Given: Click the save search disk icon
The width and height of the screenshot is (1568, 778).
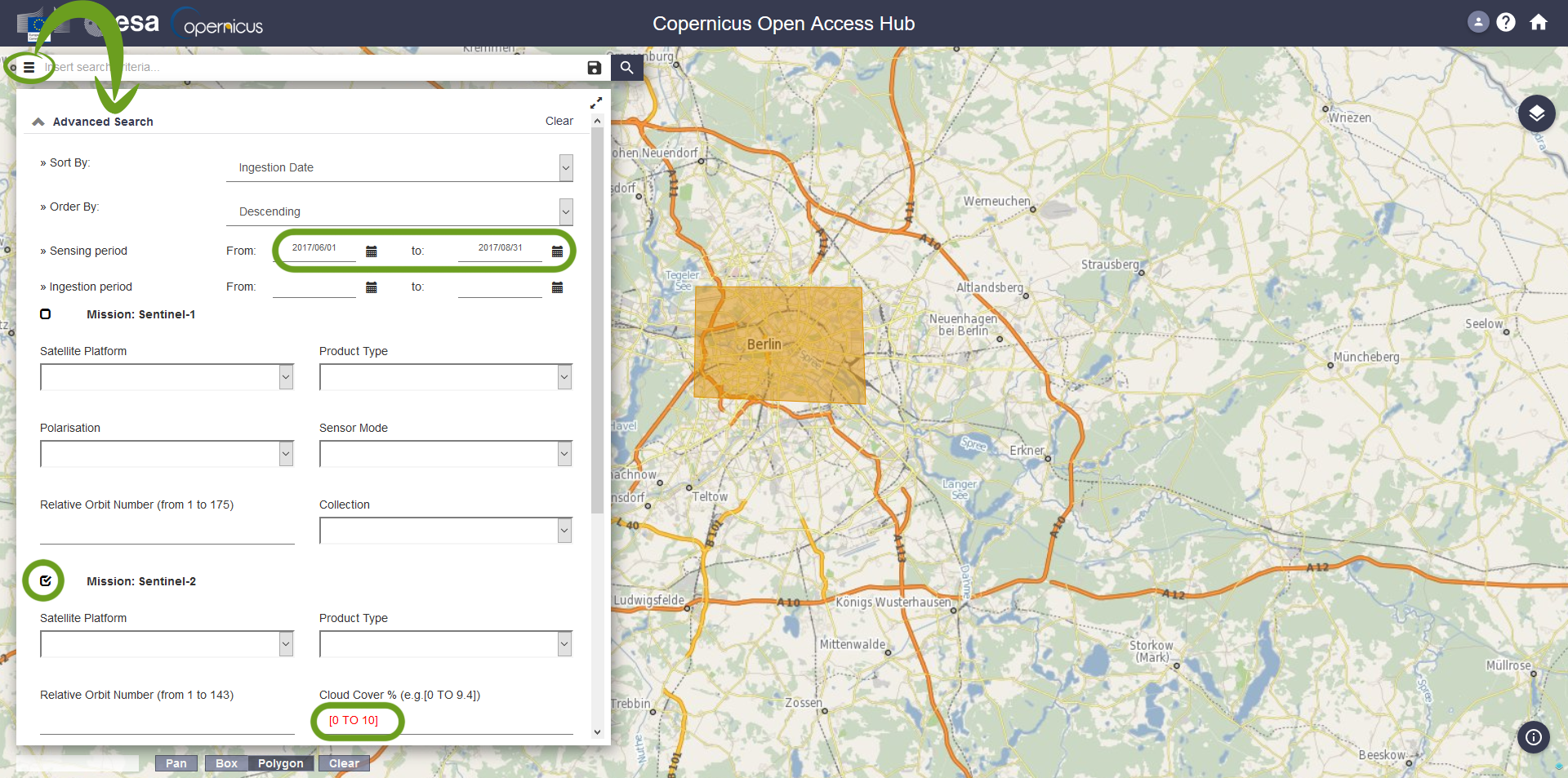Looking at the screenshot, I should [x=595, y=68].
